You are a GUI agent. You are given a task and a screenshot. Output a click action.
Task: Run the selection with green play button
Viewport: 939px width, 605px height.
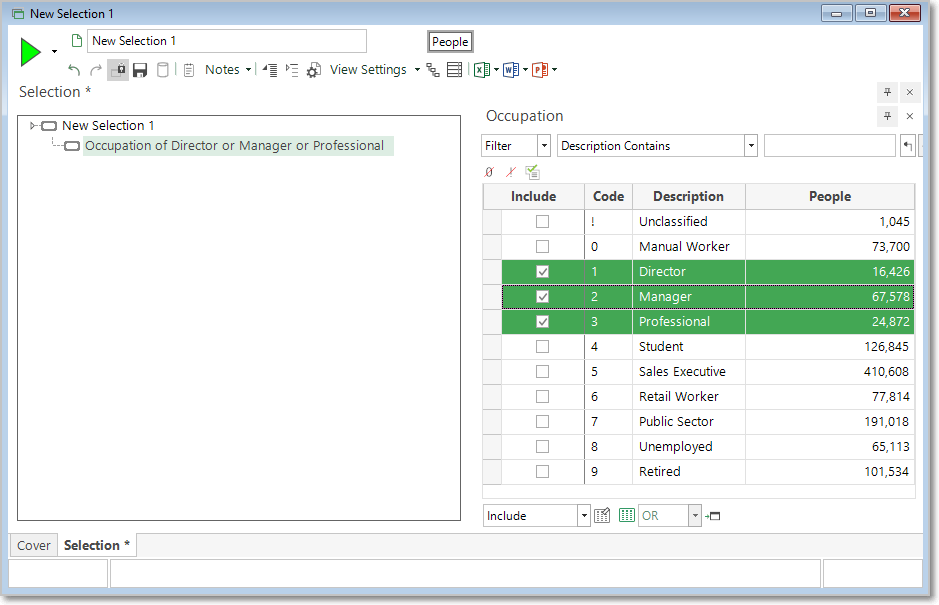pyautogui.click(x=30, y=52)
